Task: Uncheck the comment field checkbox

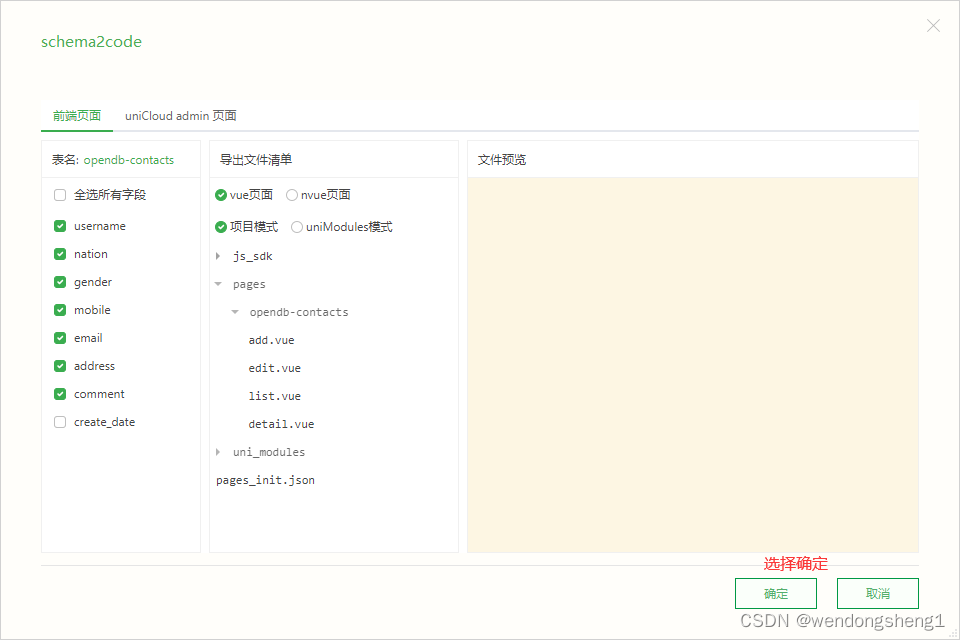Action: pos(60,394)
